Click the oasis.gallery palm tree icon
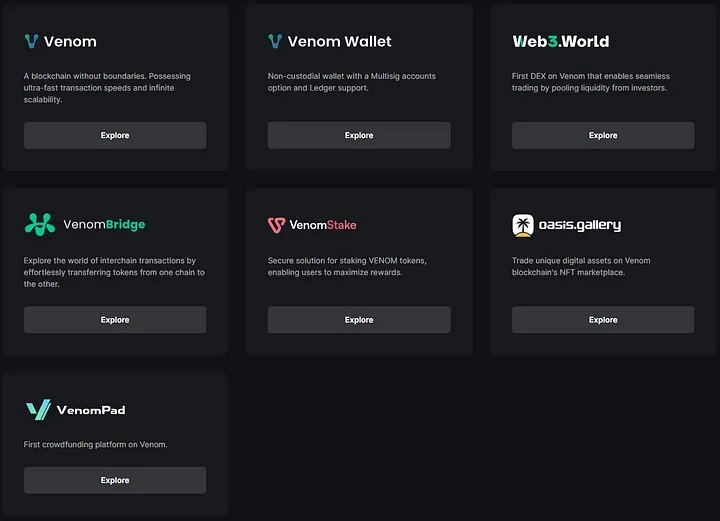 [x=523, y=225]
